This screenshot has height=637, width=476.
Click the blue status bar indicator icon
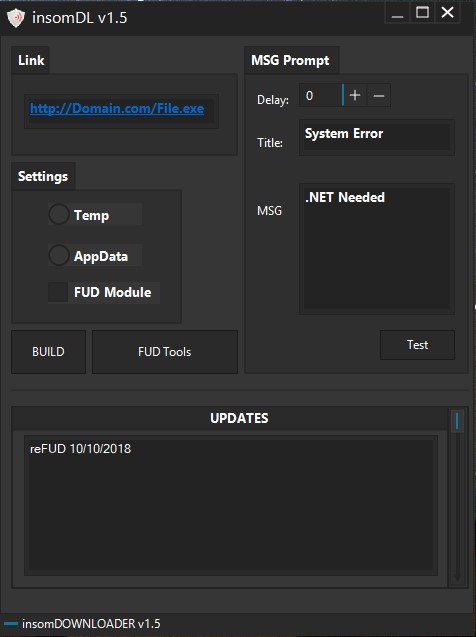coord(11,624)
